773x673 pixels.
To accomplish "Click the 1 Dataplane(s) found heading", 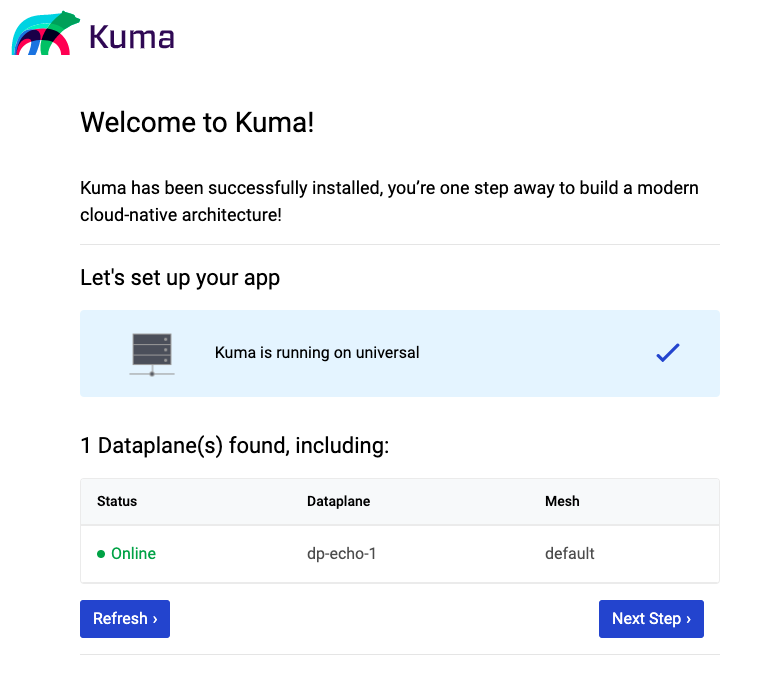I will [235, 446].
